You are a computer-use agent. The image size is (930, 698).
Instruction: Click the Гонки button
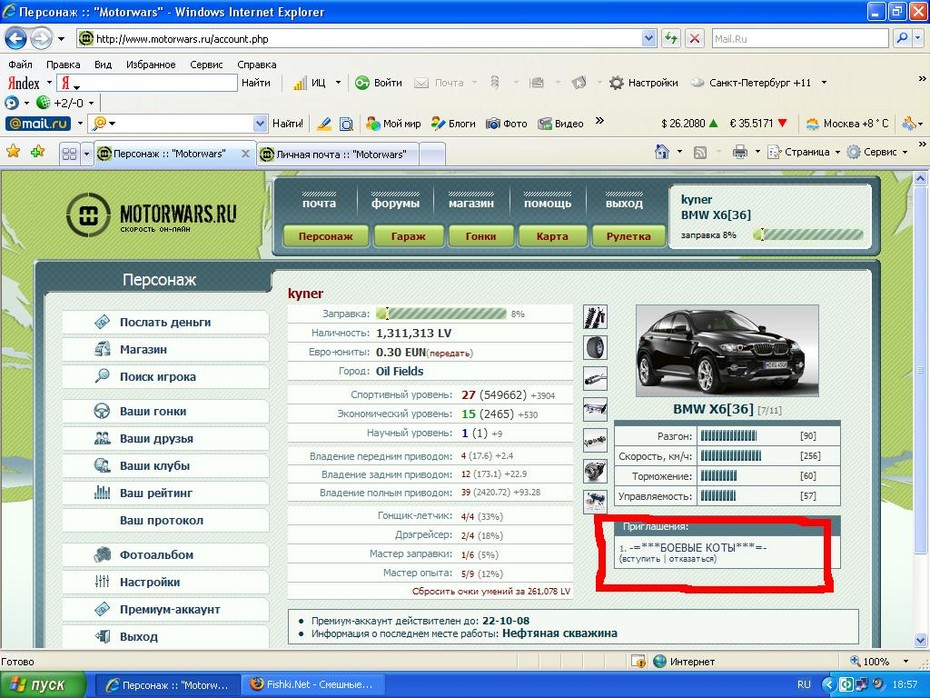coord(480,236)
